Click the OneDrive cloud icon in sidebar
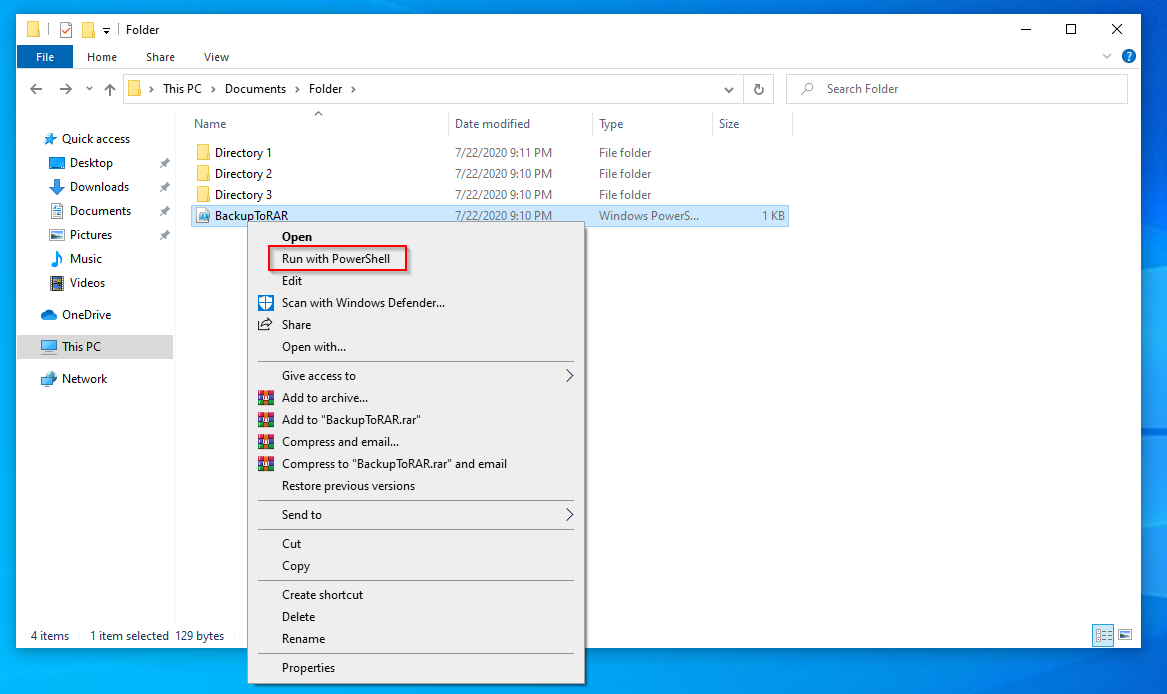This screenshot has height=694, width=1167. (49, 315)
